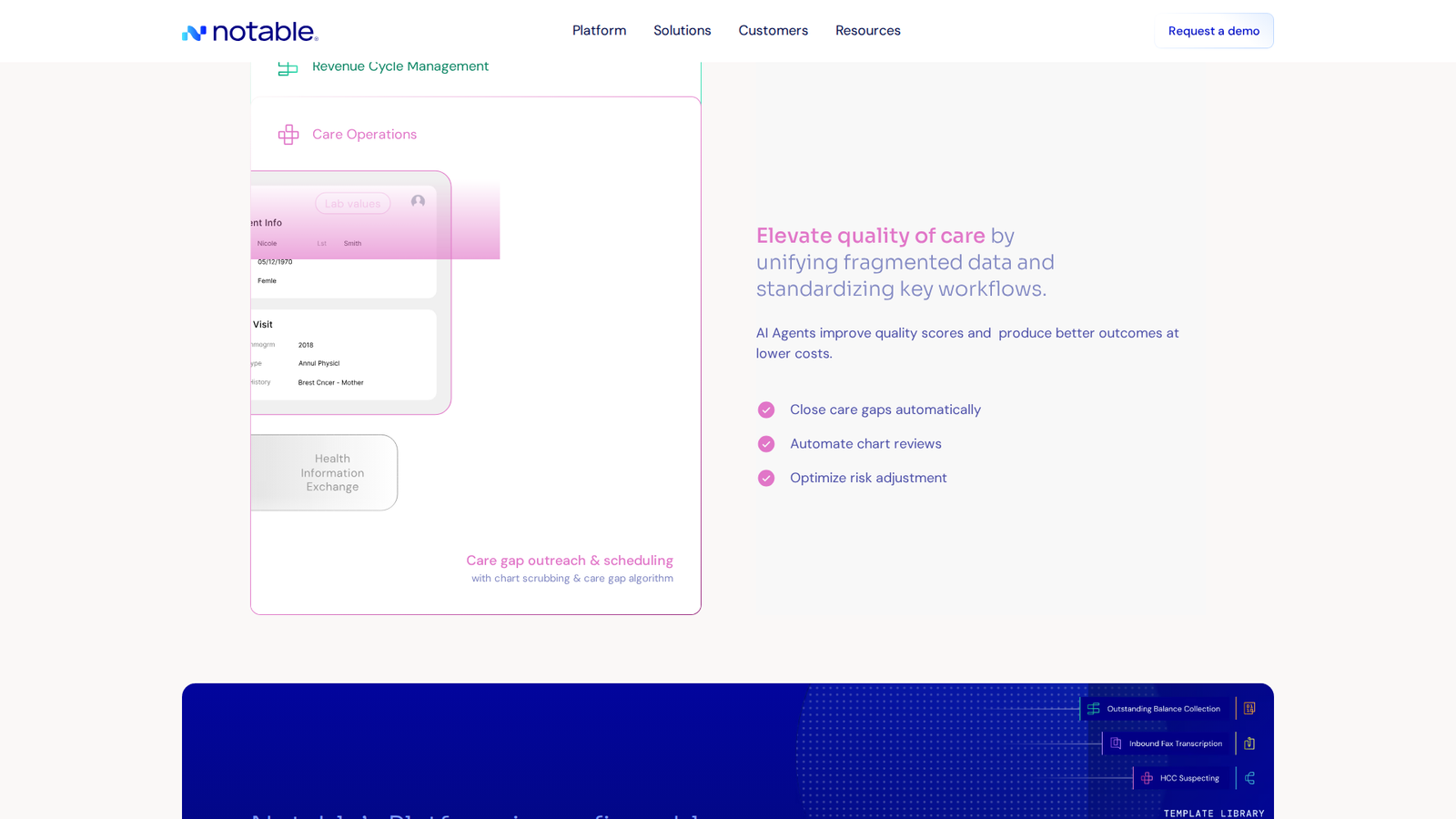
Task: Click the chart scrubbing & care gap algorithm caption
Action: [x=572, y=578]
